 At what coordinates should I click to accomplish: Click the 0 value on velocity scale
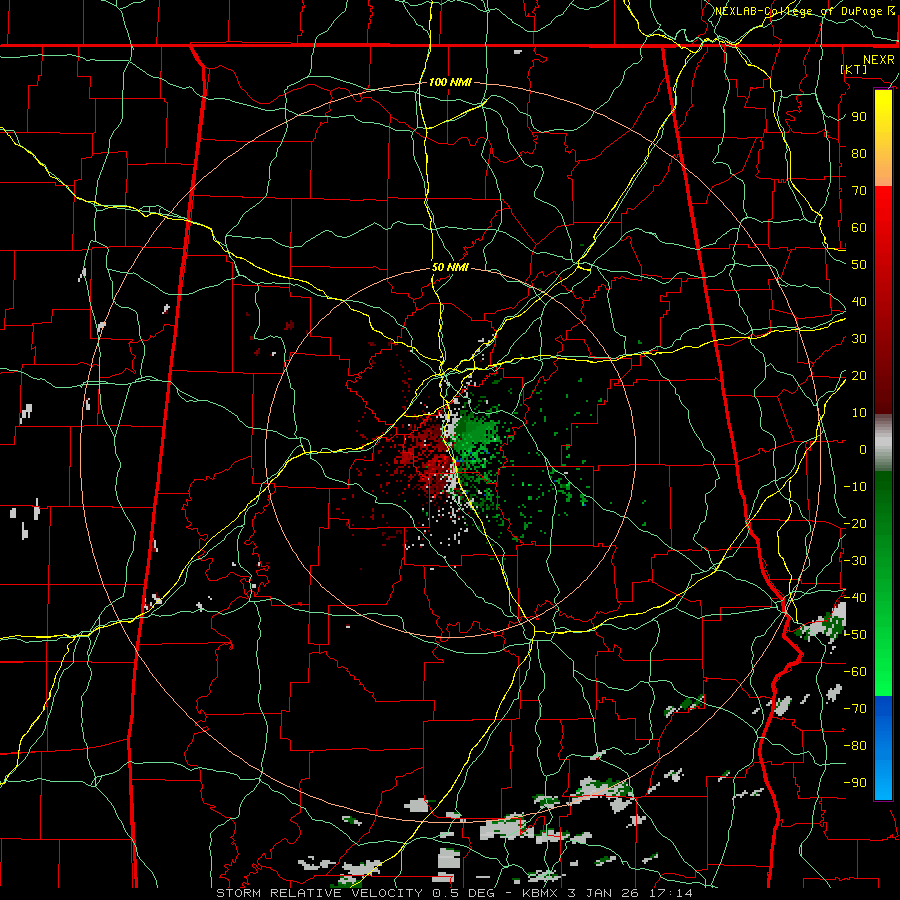tap(863, 449)
